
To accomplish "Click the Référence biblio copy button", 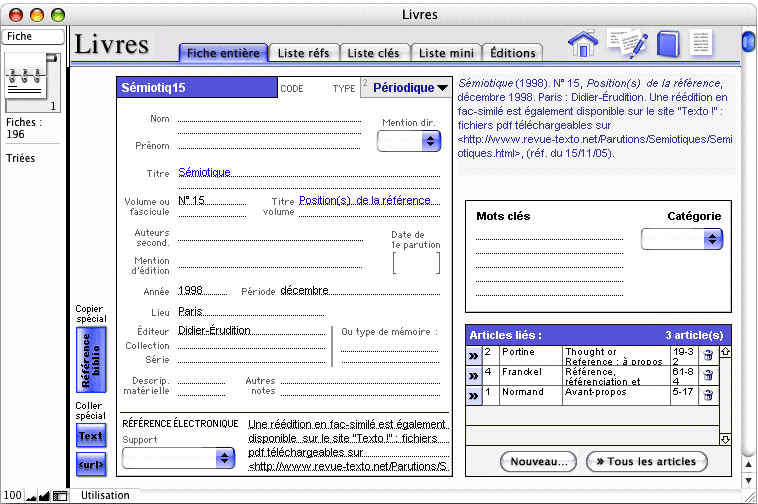I will click(91, 360).
